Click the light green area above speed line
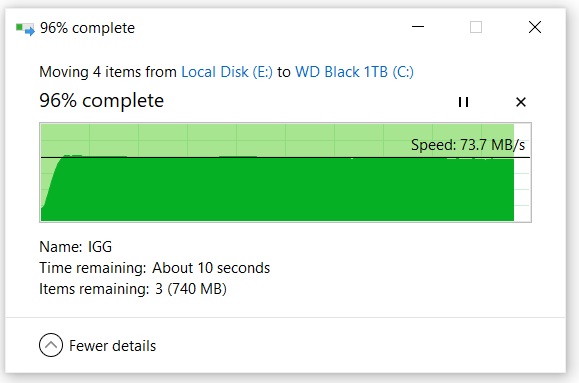 point(222,140)
